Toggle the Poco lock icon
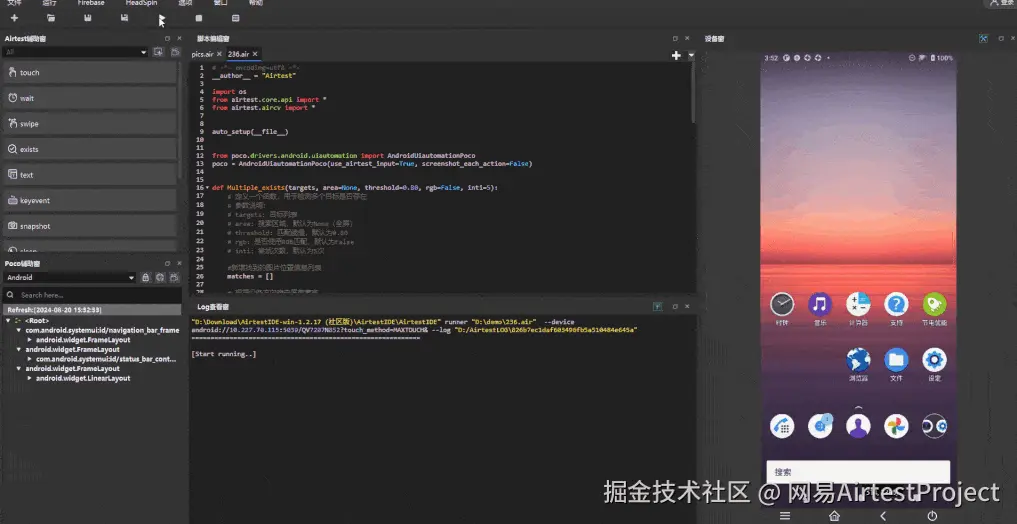Screen dimensions: 1017x524 [146, 278]
